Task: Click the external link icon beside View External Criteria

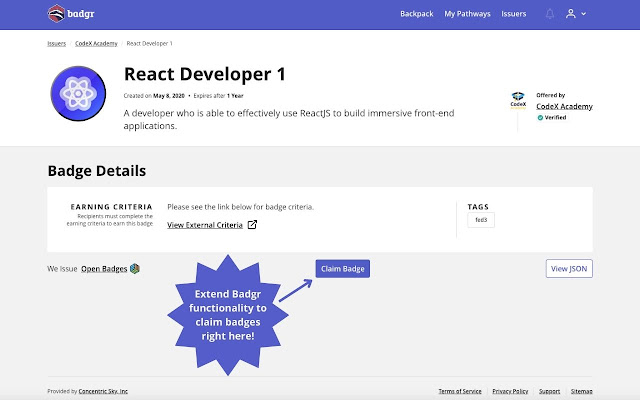Action: [x=252, y=224]
